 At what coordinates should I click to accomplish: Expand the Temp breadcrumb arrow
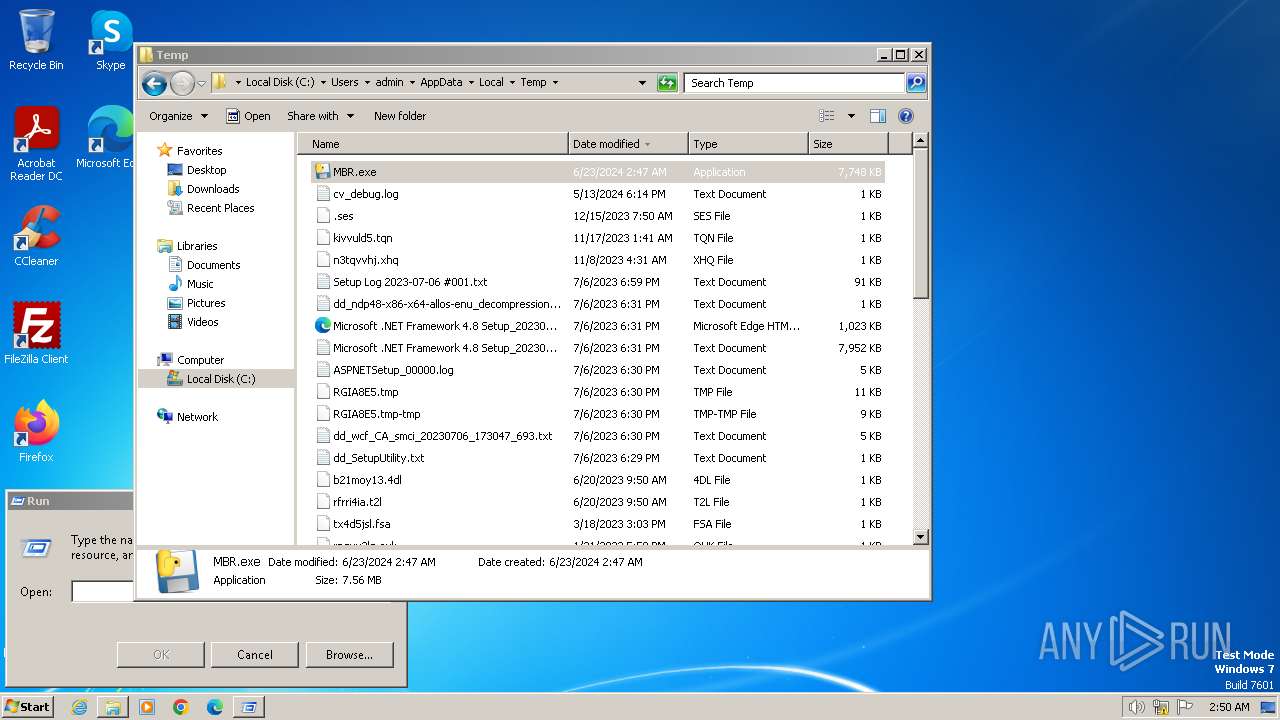click(555, 83)
